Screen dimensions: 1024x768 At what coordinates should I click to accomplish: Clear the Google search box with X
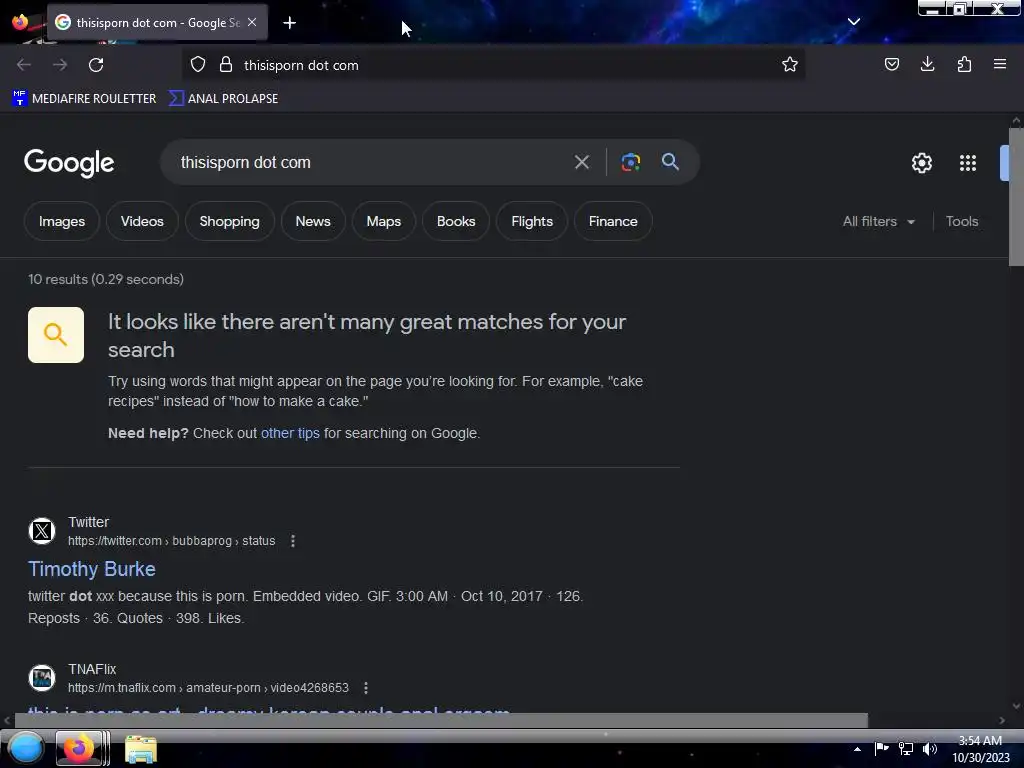[582, 162]
